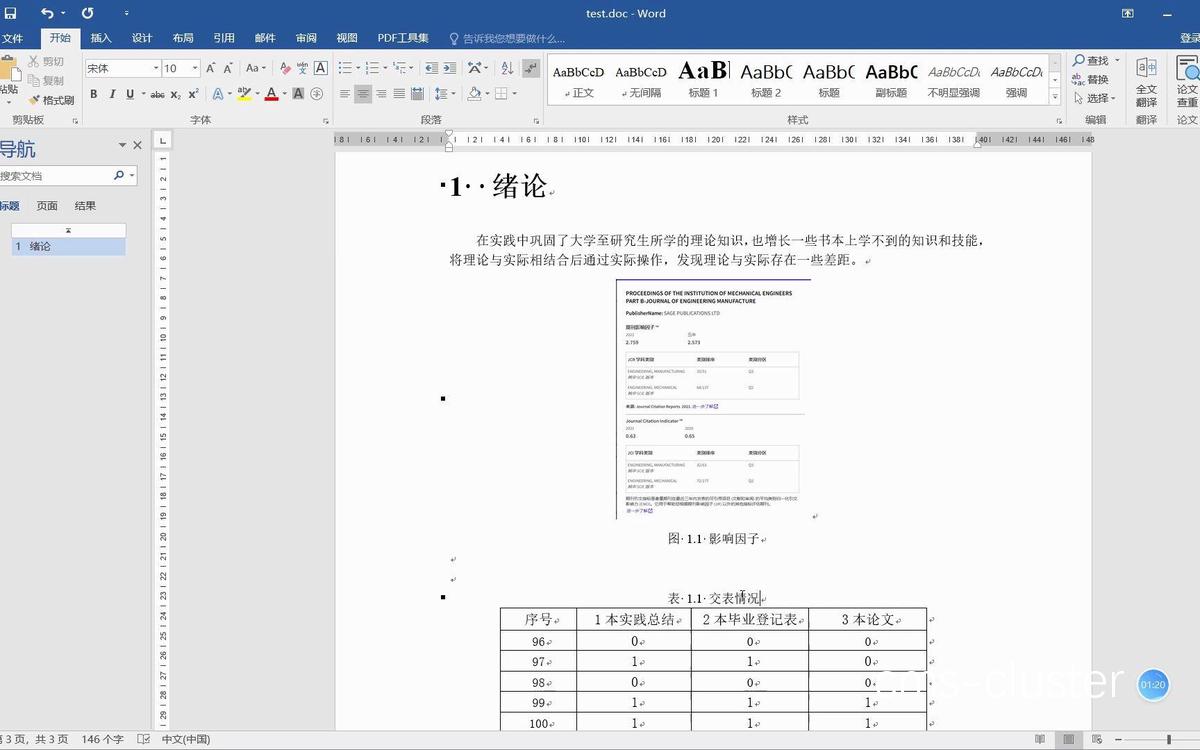Open the phonetic guide (文) tool

pos(303,68)
